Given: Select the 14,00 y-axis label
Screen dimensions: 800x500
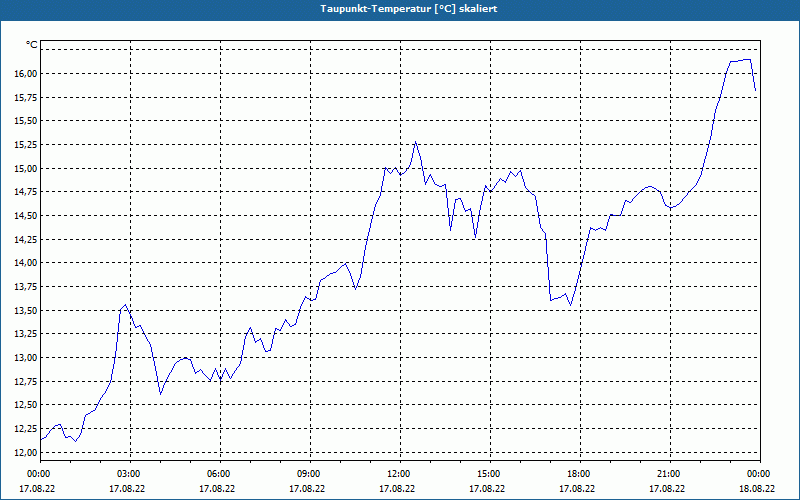Looking at the screenshot, I should pos(27,263).
